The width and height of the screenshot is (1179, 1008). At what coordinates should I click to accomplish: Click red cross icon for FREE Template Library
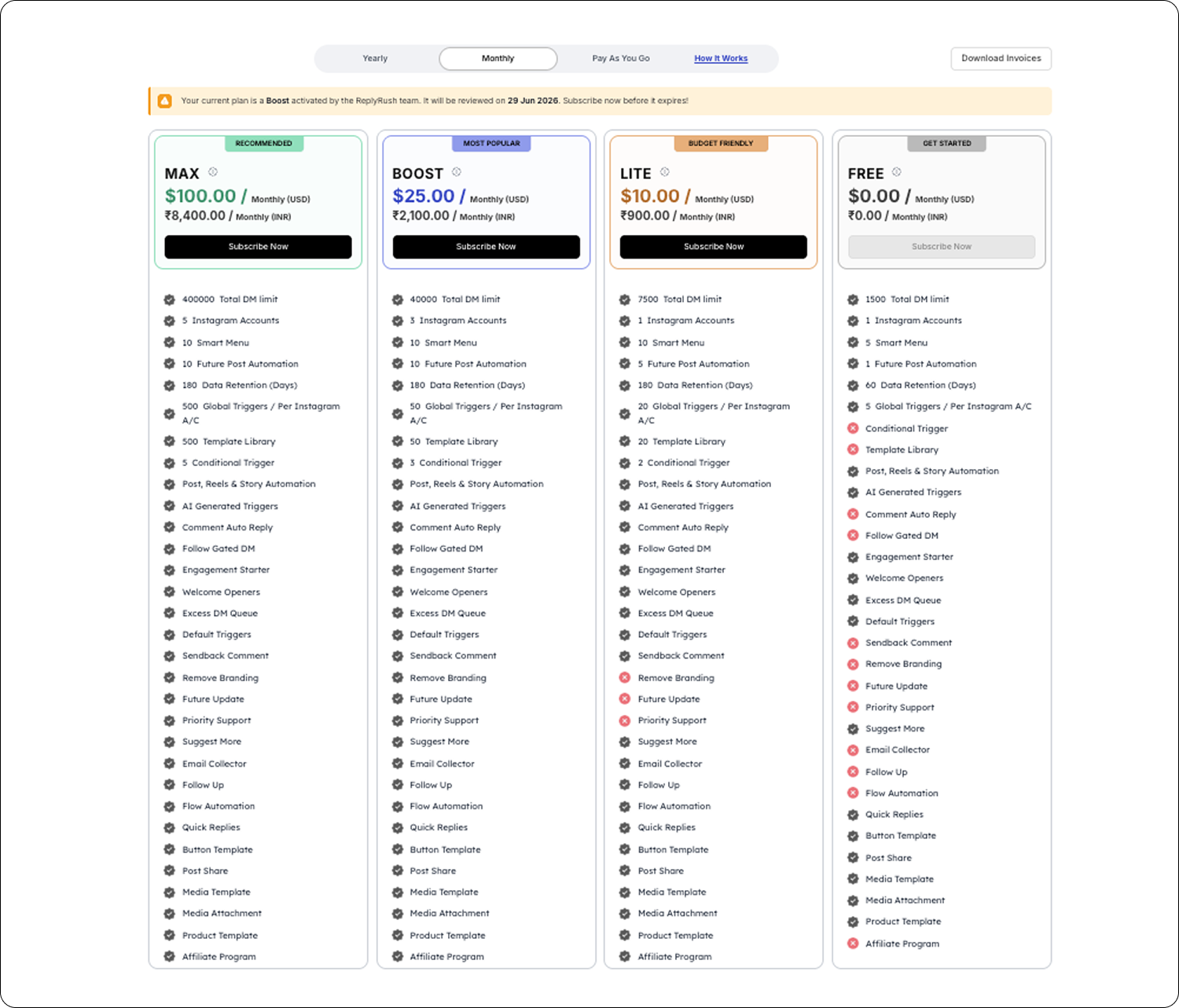853,449
